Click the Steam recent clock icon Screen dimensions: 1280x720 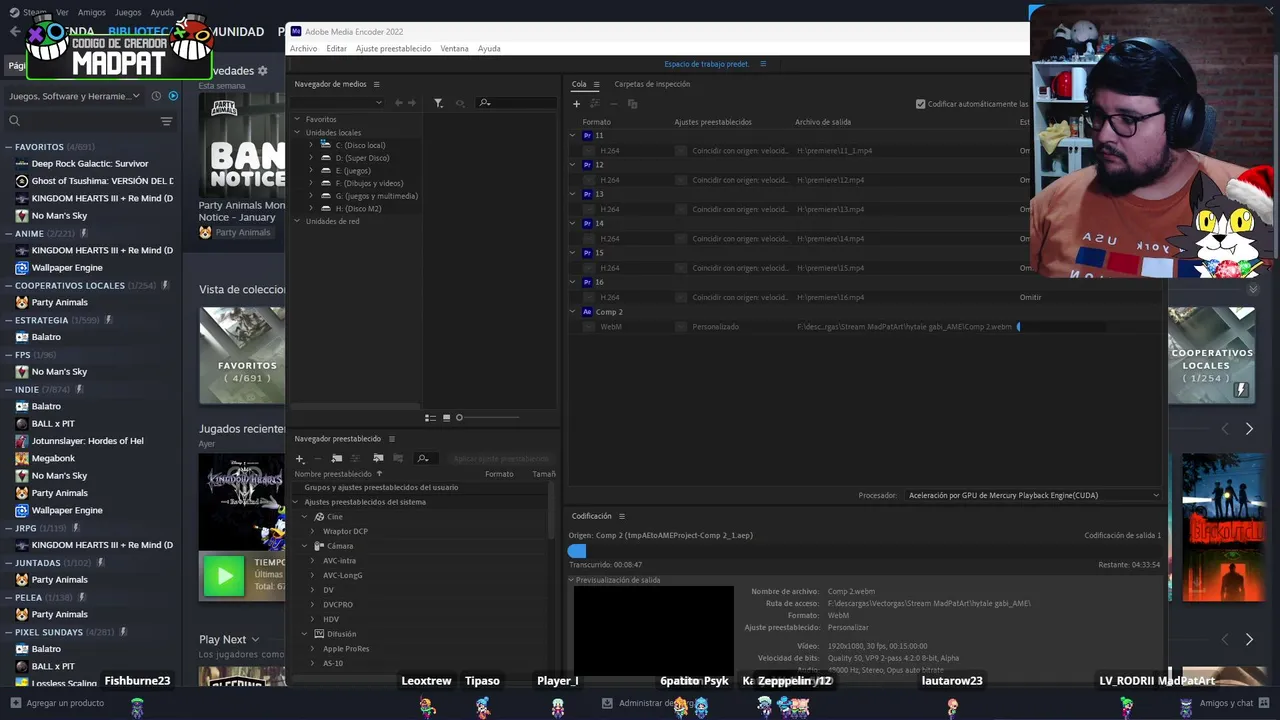click(x=156, y=96)
